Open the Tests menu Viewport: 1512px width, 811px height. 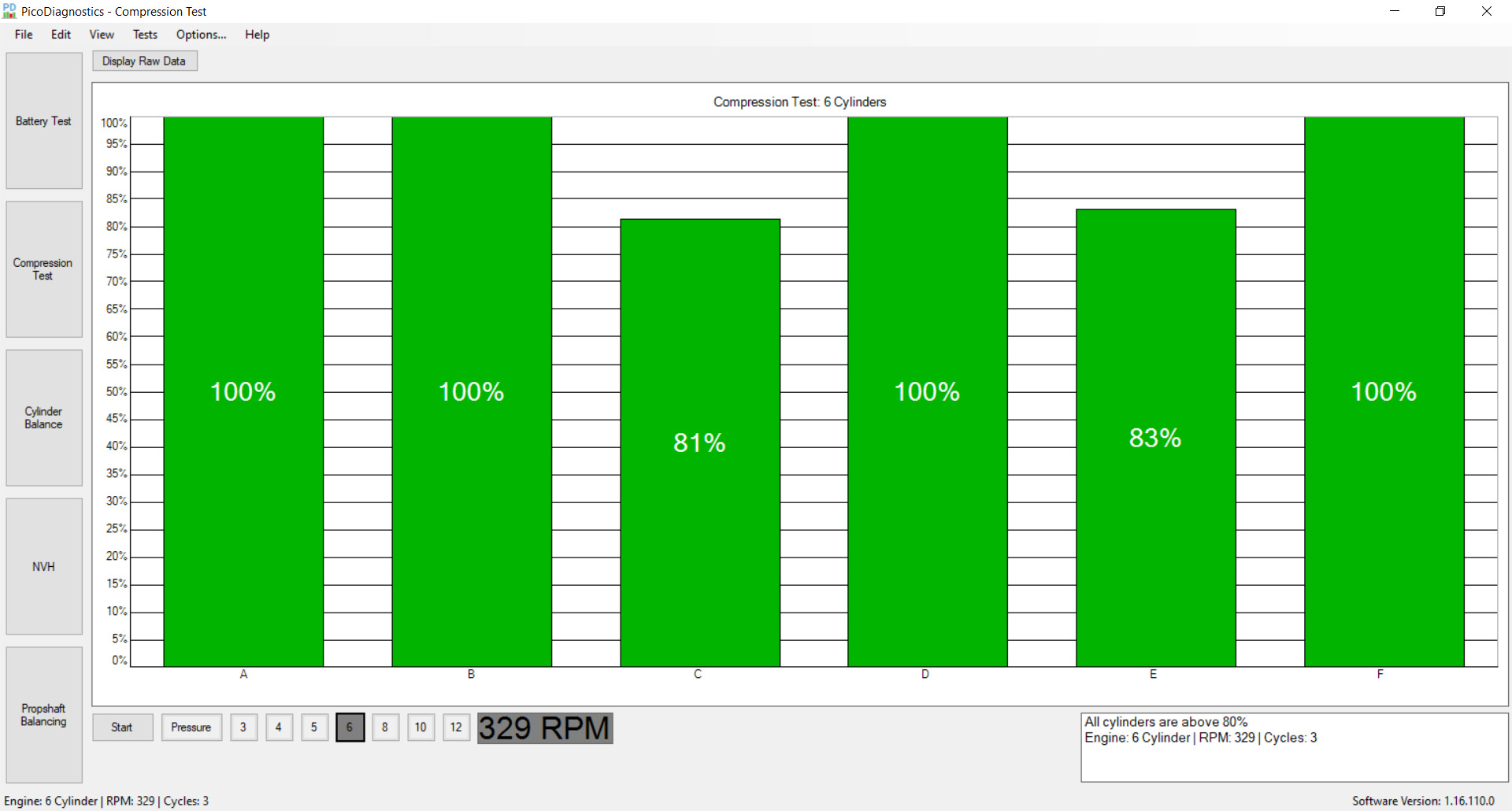pos(145,35)
